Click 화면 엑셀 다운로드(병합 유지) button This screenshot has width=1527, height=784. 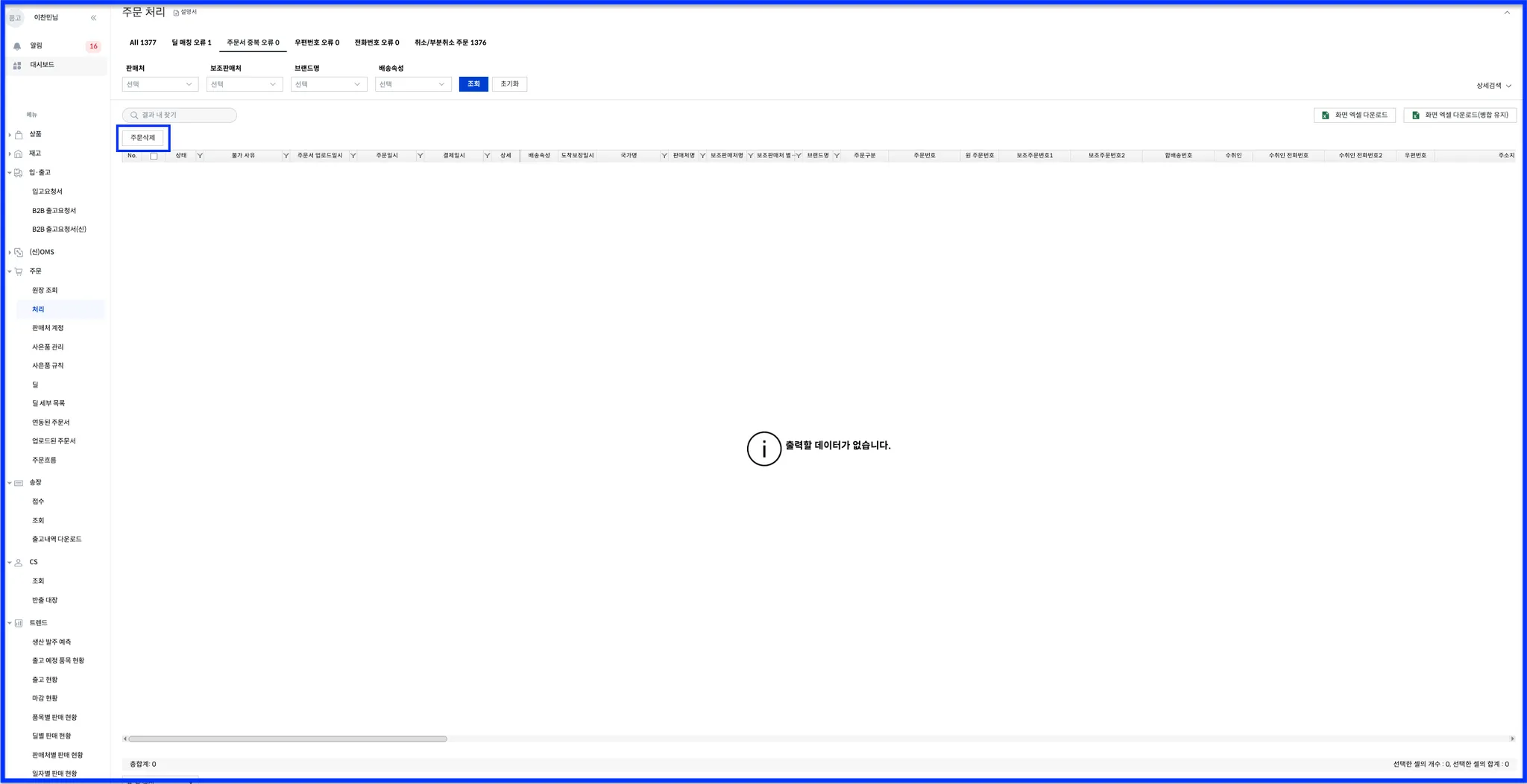[x=1460, y=116]
